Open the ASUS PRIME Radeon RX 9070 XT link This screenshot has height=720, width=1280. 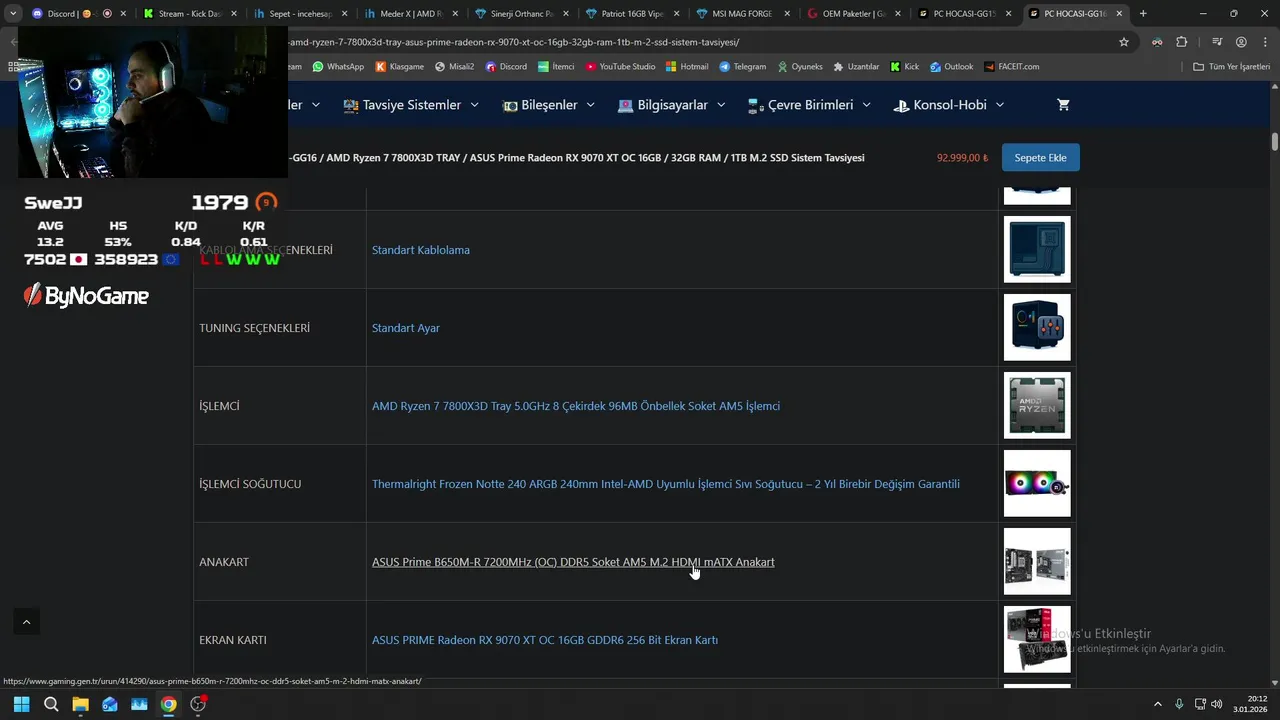pos(545,640)
